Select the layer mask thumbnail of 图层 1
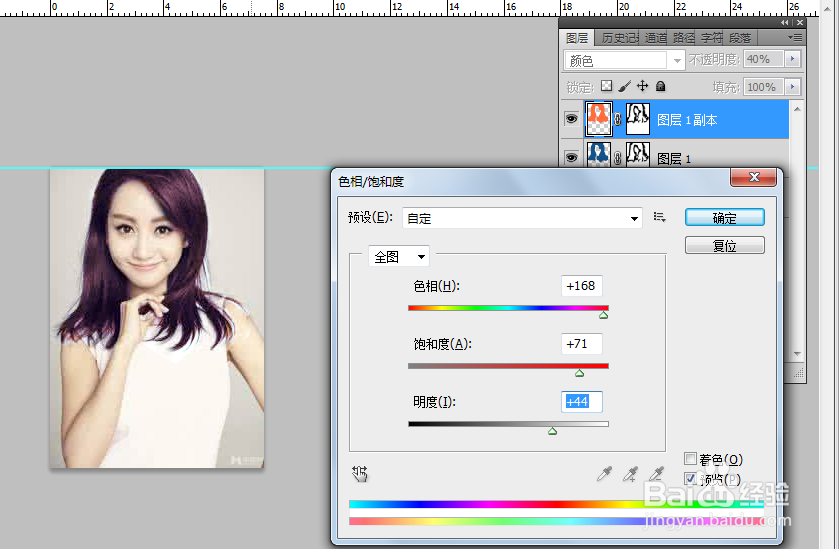 [x=638, y=155]
